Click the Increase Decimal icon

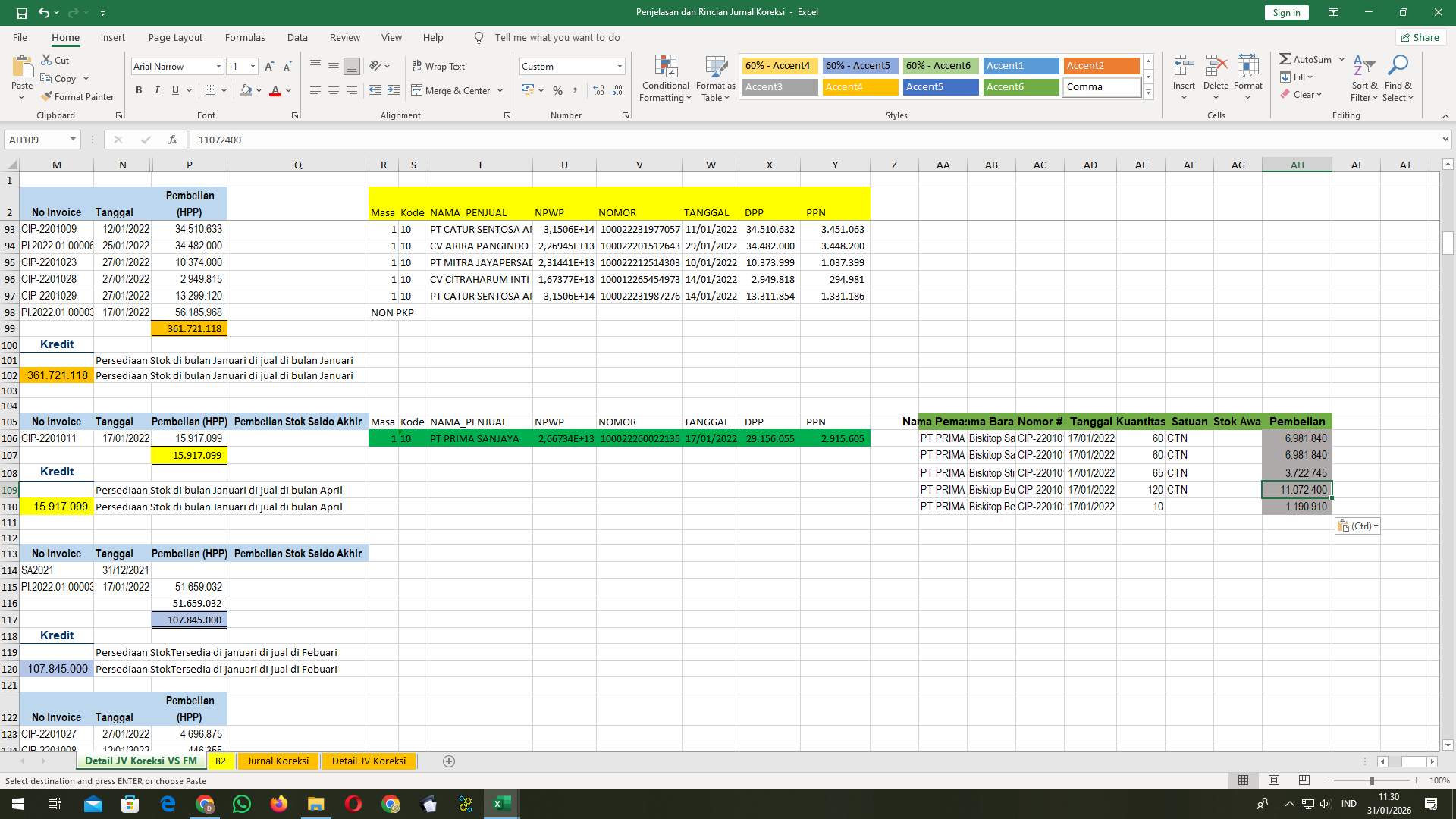(x=598, y=90)
